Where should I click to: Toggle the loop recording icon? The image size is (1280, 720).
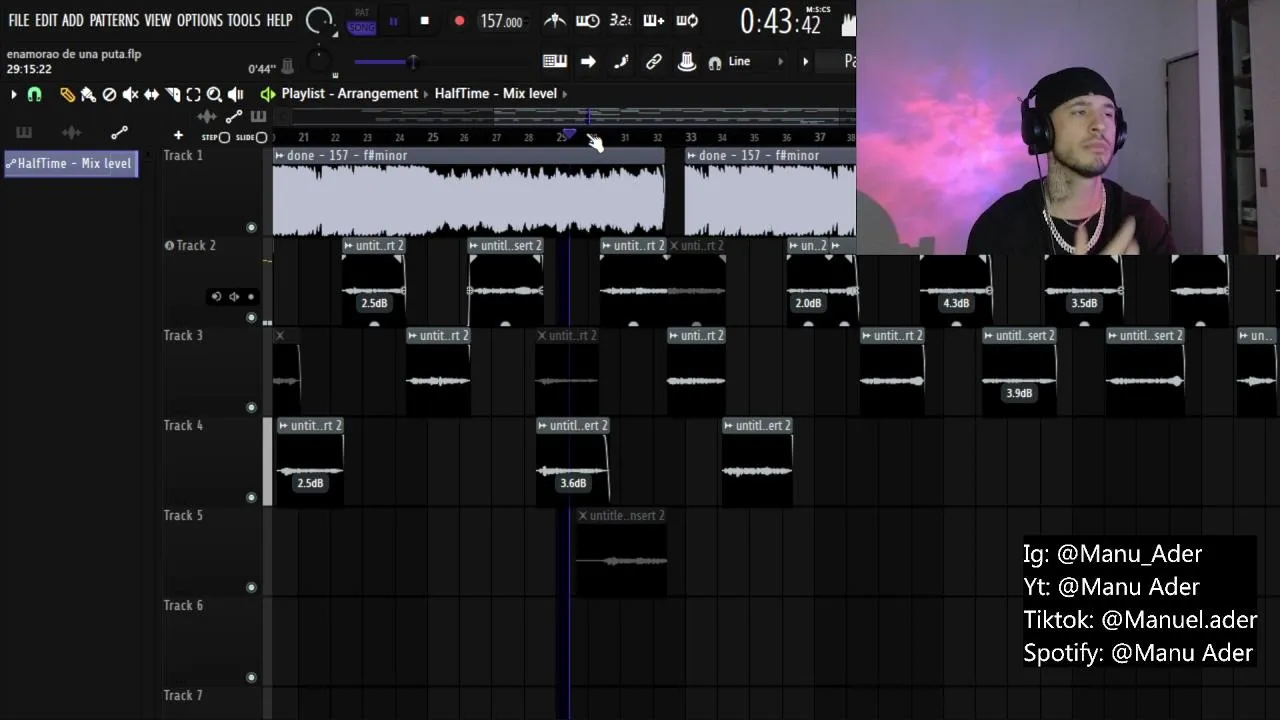687,21
